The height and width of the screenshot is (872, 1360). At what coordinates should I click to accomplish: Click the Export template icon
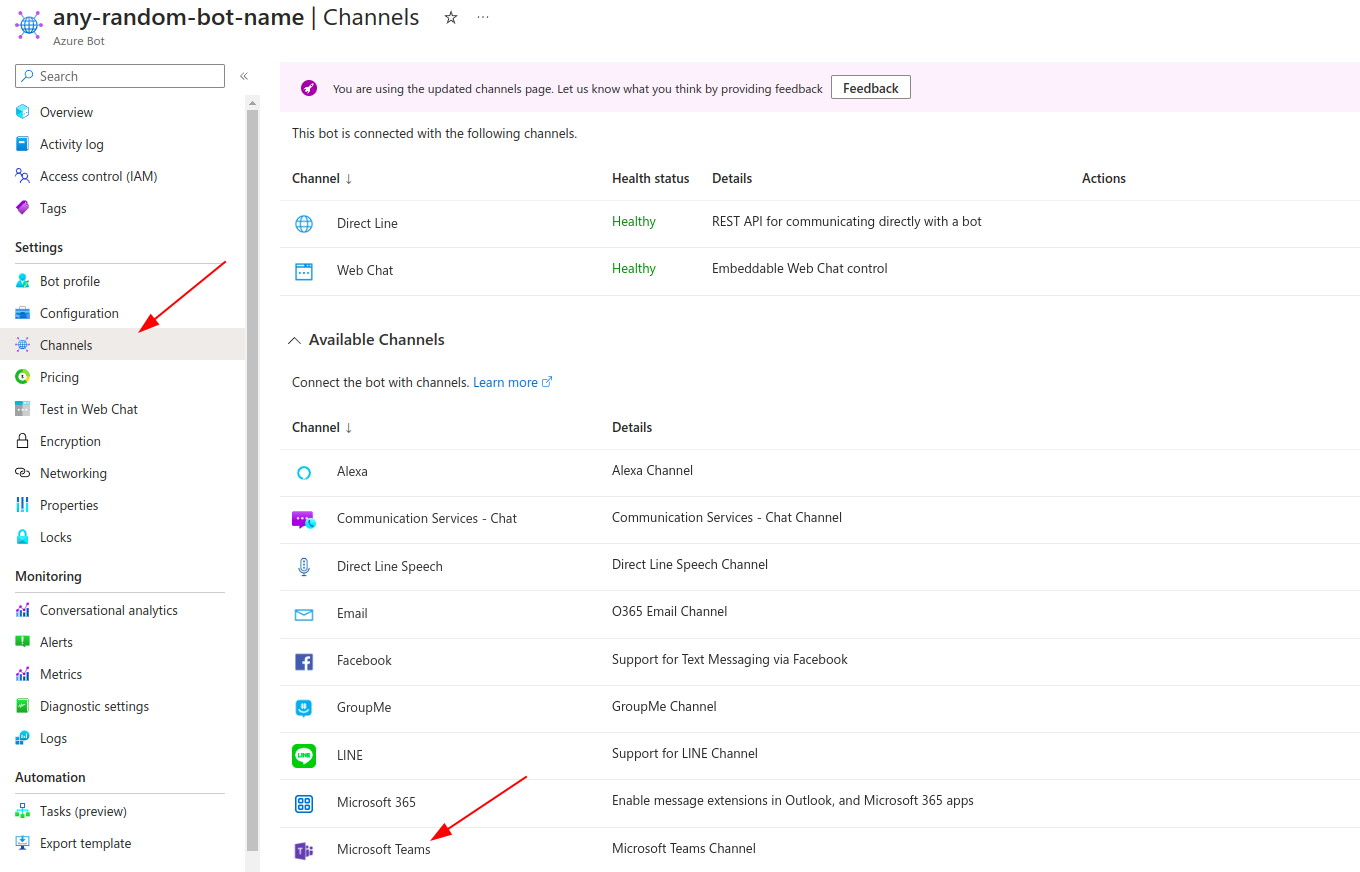[x=23, y=843]
